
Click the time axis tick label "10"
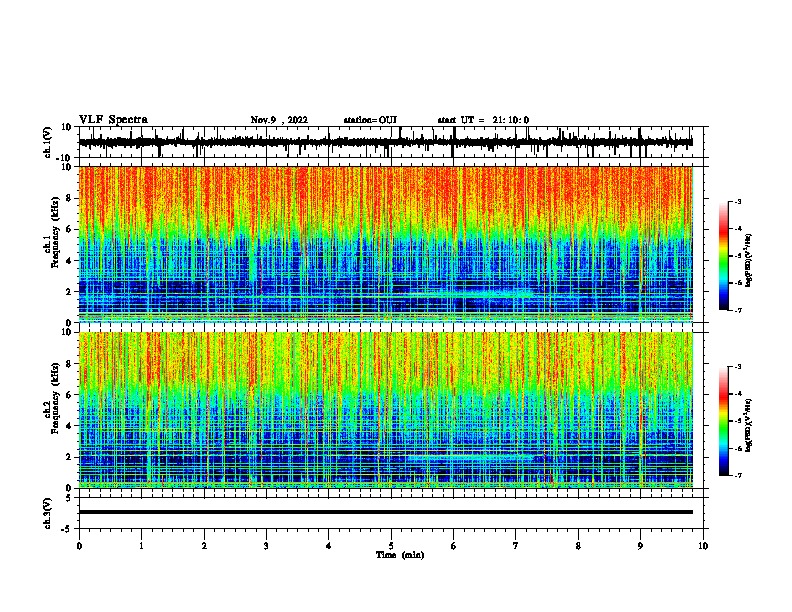pos(703,546)
